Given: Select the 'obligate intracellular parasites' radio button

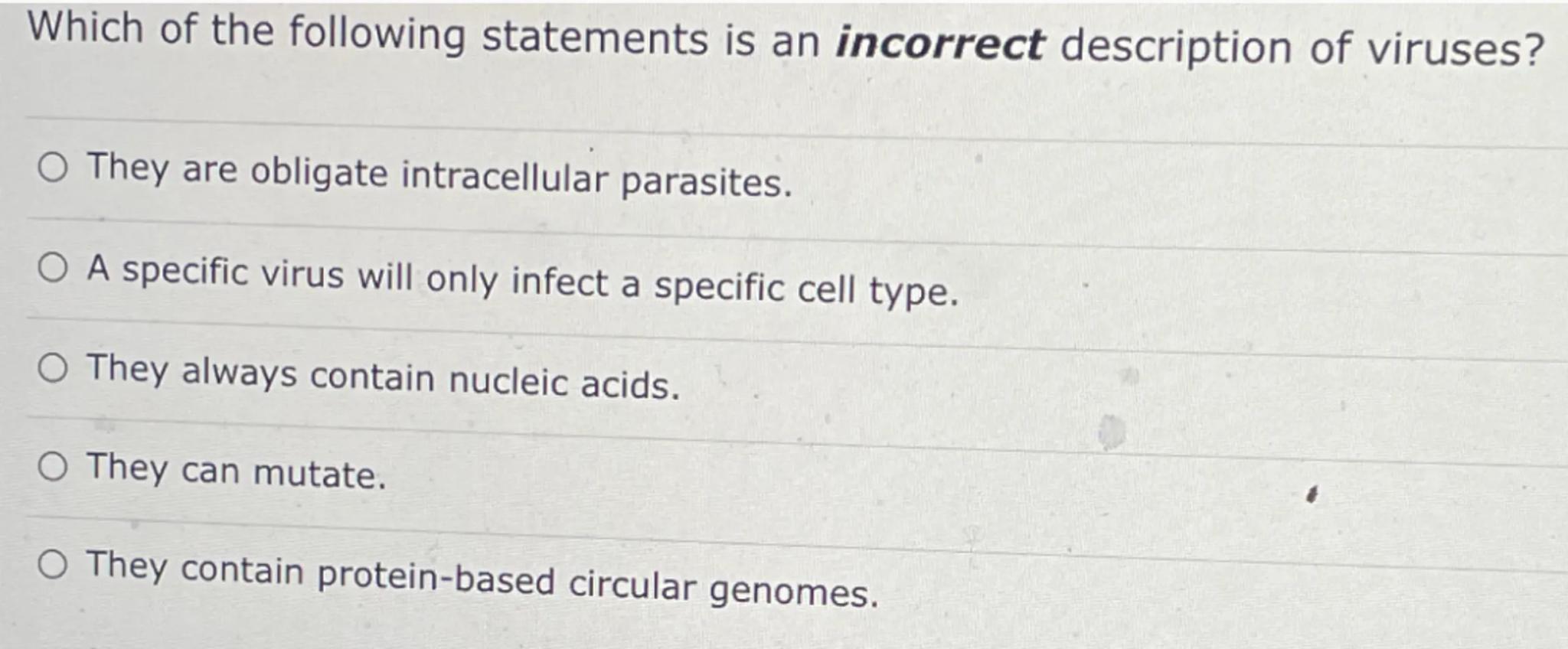Looking at the screenshot, I should [x=53, y=168].
